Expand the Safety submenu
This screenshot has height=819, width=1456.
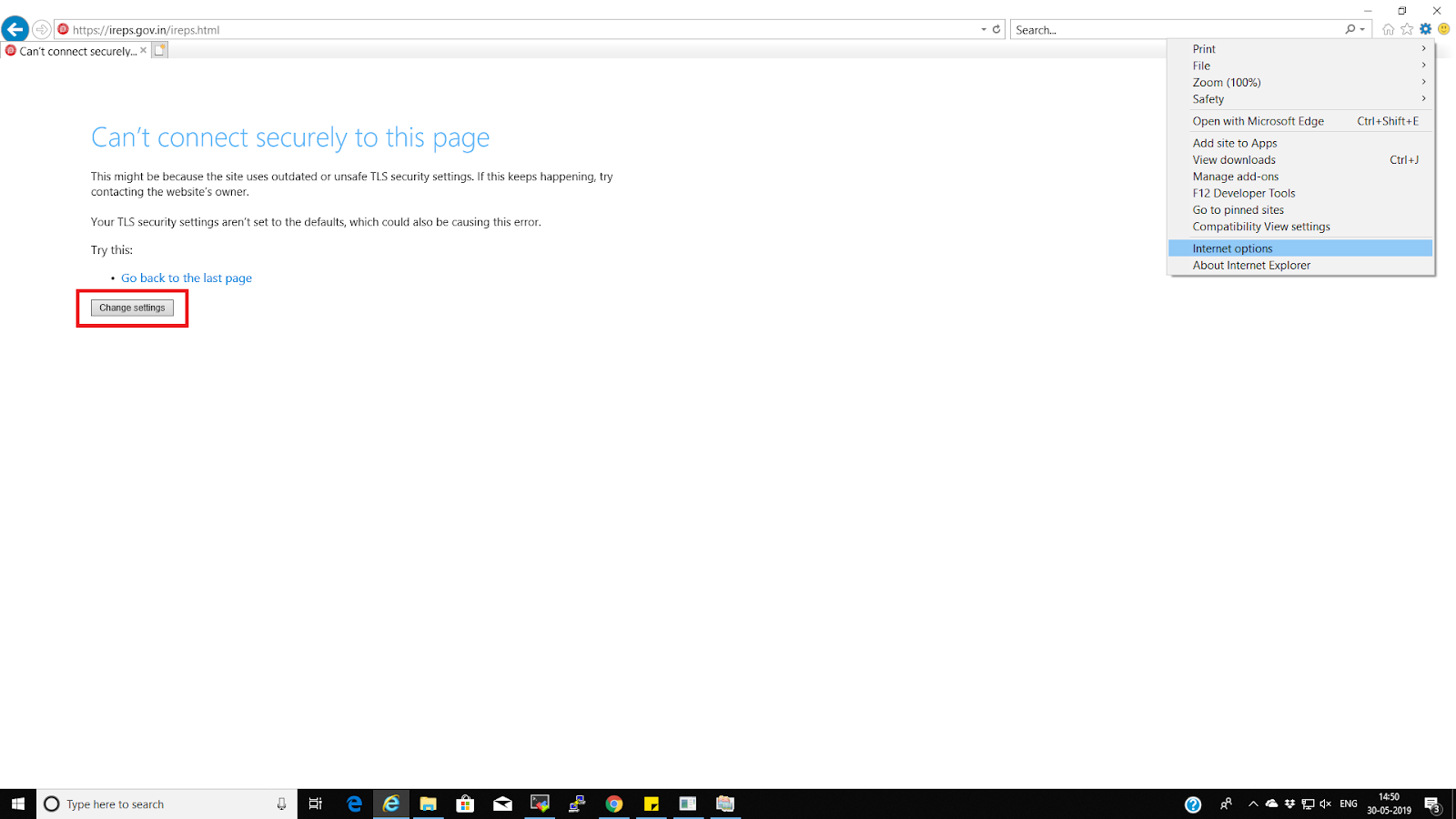[x=1300, y=99]
